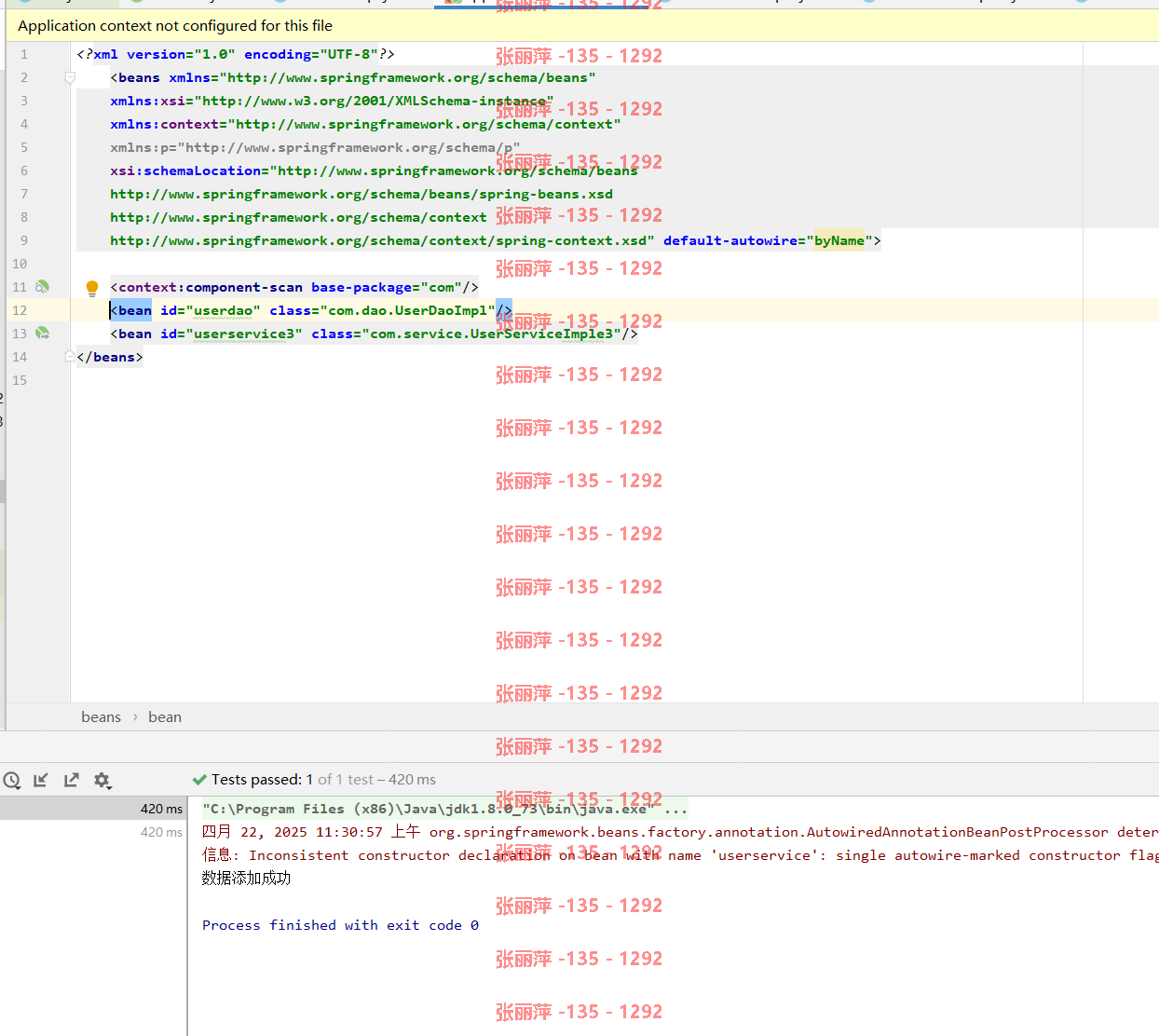Select the beans breadcrumb
The width and height of the screenshot is (1159, 1036).
[101, 717]
